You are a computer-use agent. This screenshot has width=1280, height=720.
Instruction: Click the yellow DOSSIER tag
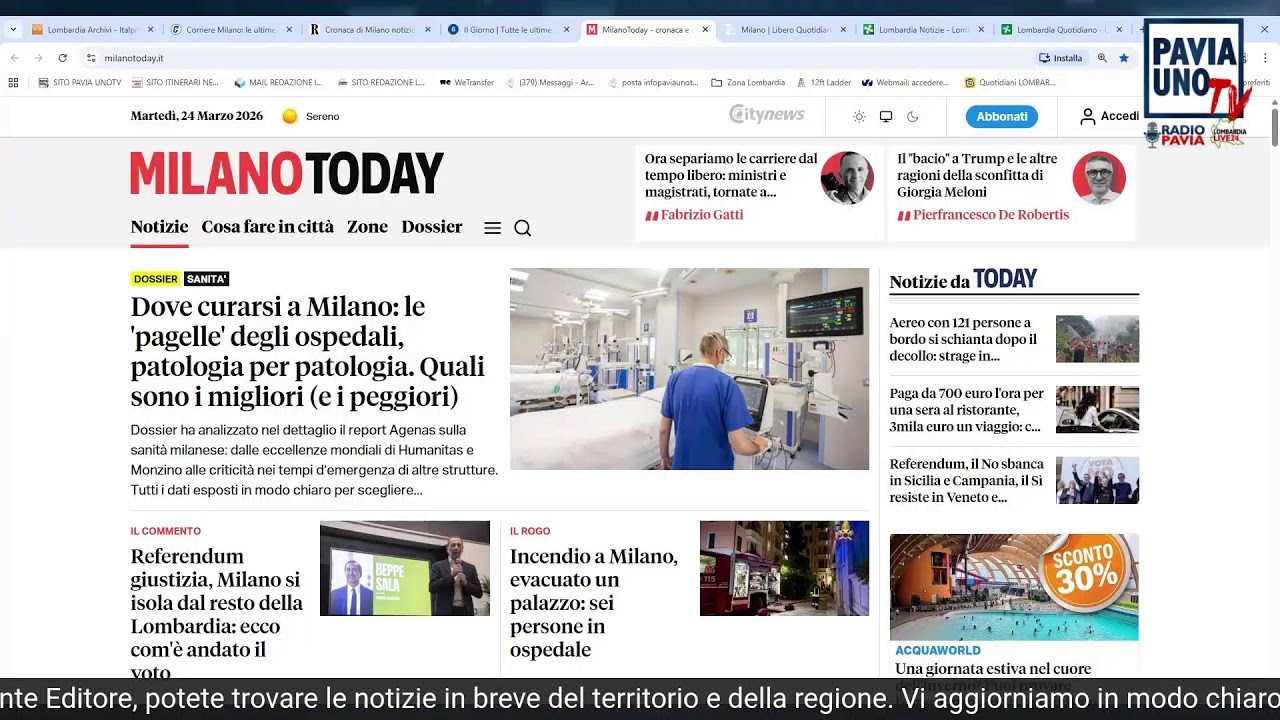[155, 279]
